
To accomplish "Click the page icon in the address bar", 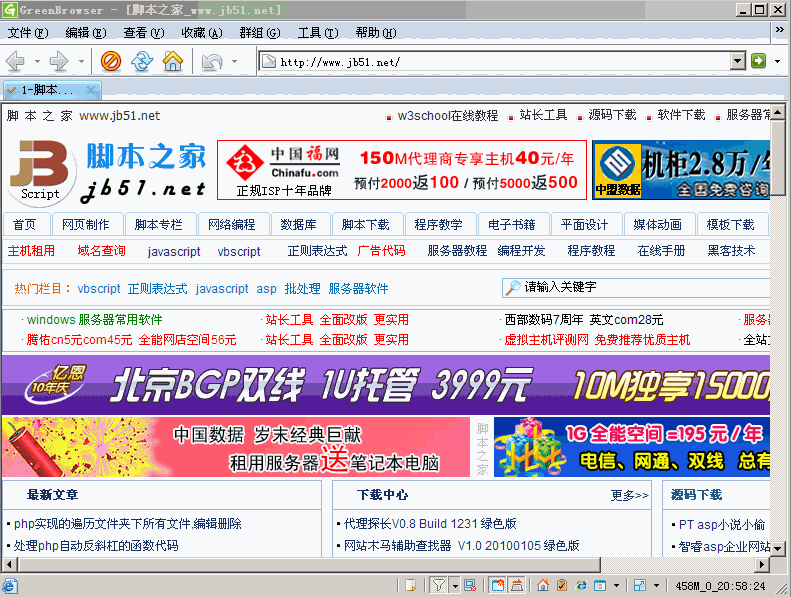I will [x=269, y=62].
